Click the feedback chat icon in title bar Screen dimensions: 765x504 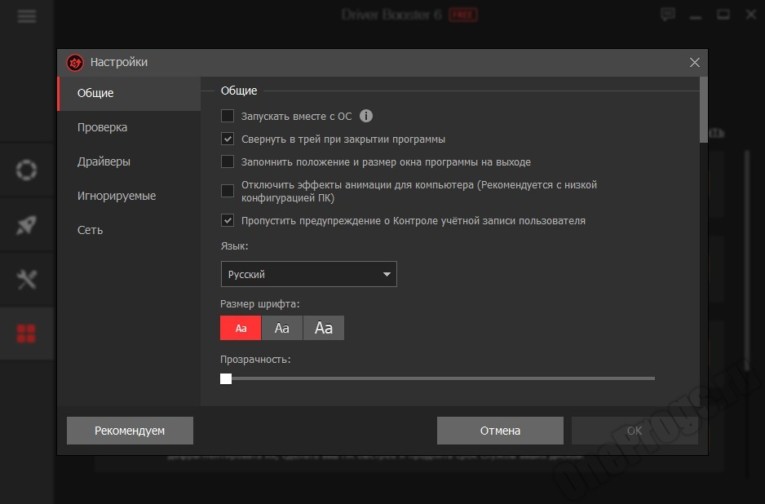pos(668,14)
